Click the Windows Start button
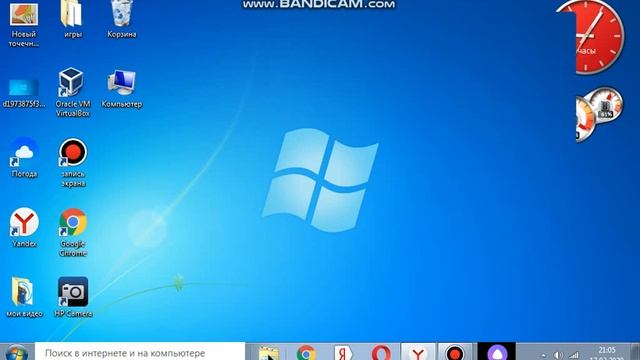Image resolution: width=640 pixels, height=360 pixels. pyautogui.click(x=17, y=352)
